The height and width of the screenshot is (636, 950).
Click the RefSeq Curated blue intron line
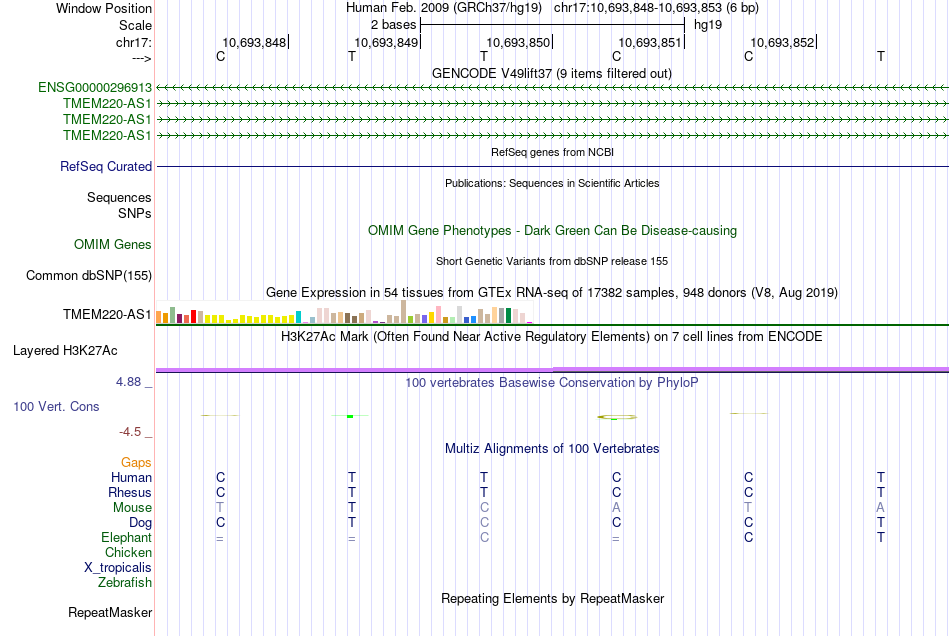click(552, 167)
